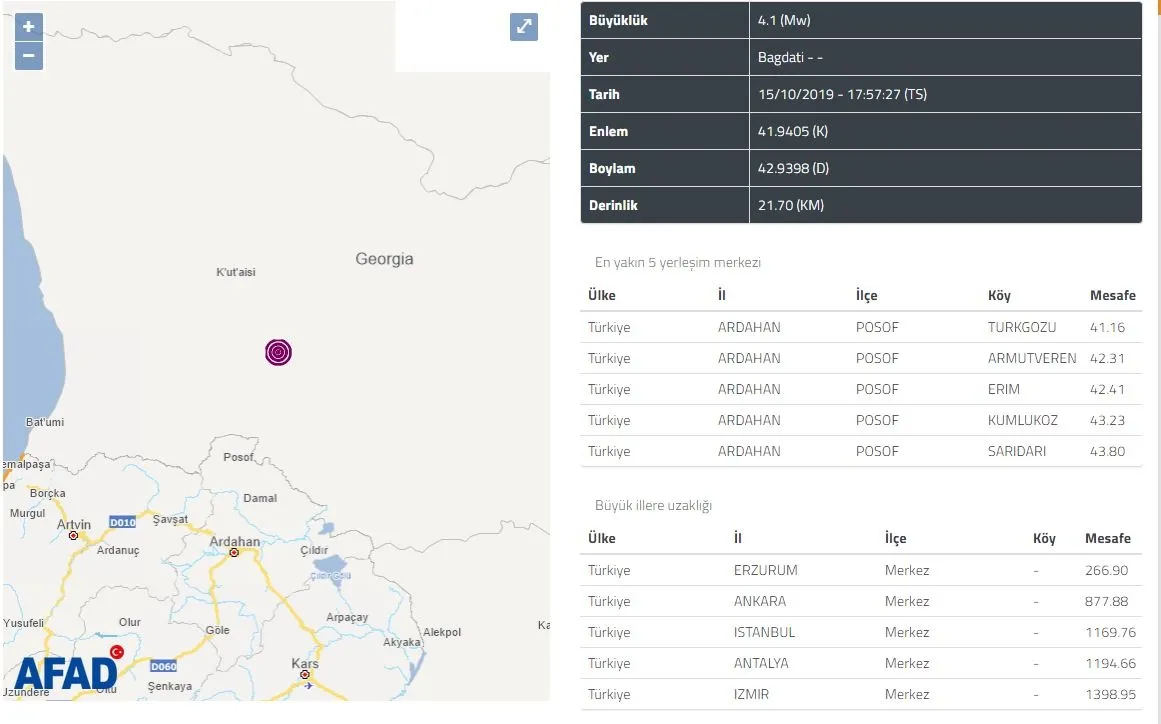Image resolution: width=1161 pixels, height=724 pixels.
Task: Click the Mesafe header in nearest settlements table
Action: tap(1112, 295)
